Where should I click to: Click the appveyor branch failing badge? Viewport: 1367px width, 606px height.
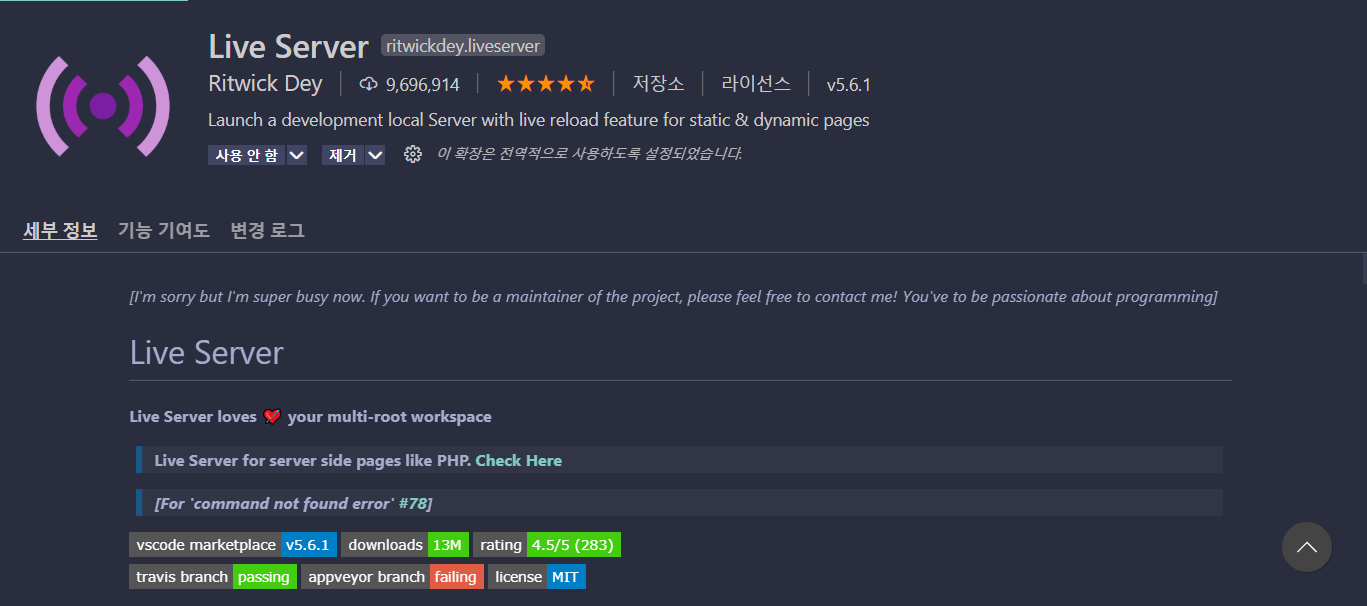[x=392, y=577]
